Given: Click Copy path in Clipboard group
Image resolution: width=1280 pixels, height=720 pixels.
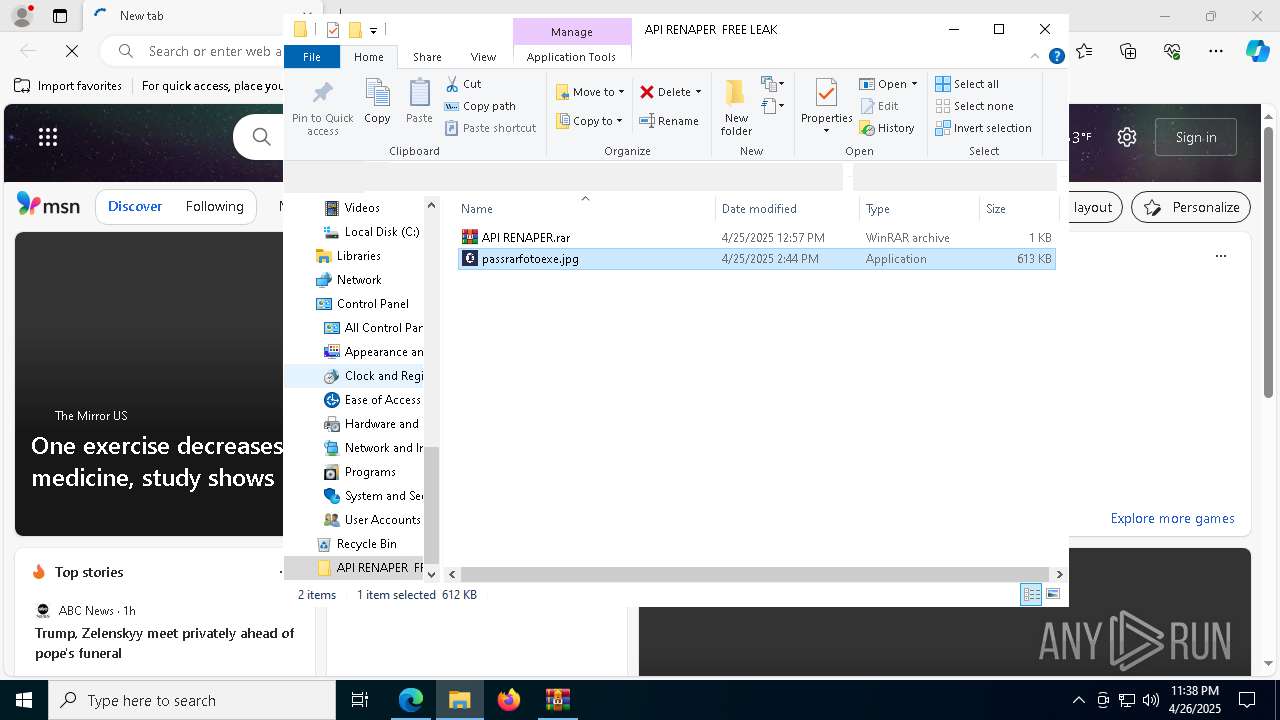Looking at the screenshot, I should point(480,106).
